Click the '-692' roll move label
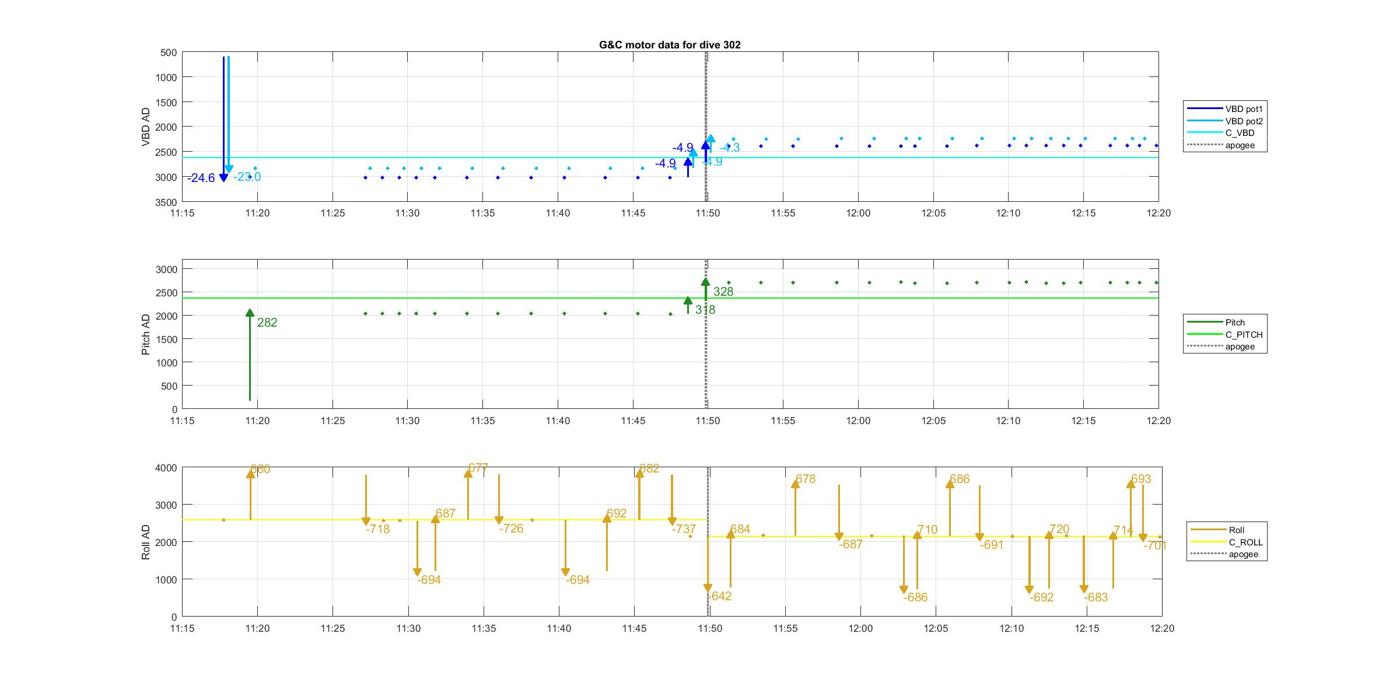The width and height of the screenshot is (1400, 693). click(x=1041, y=598)
